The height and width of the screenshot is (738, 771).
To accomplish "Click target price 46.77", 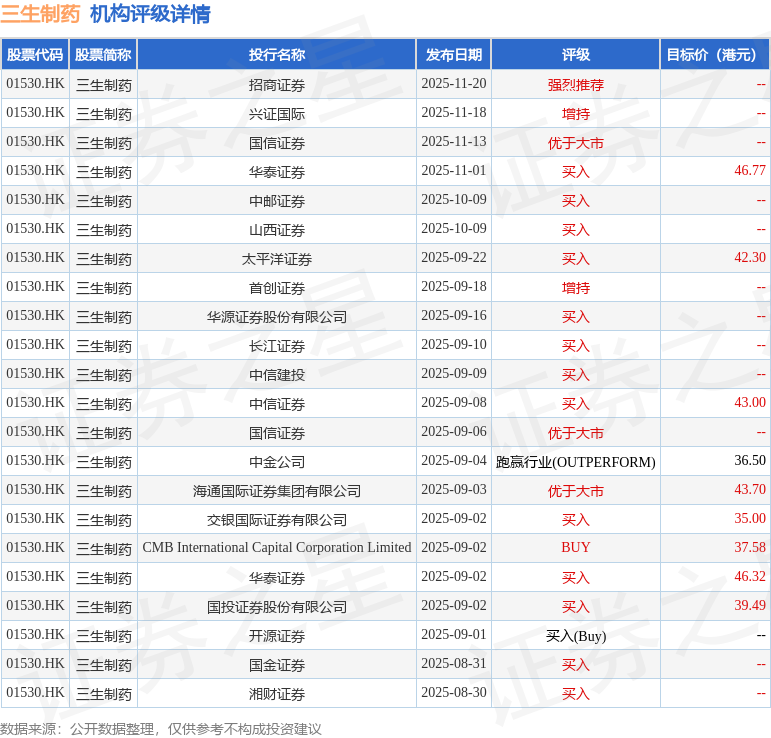I will tap(750, 171).
